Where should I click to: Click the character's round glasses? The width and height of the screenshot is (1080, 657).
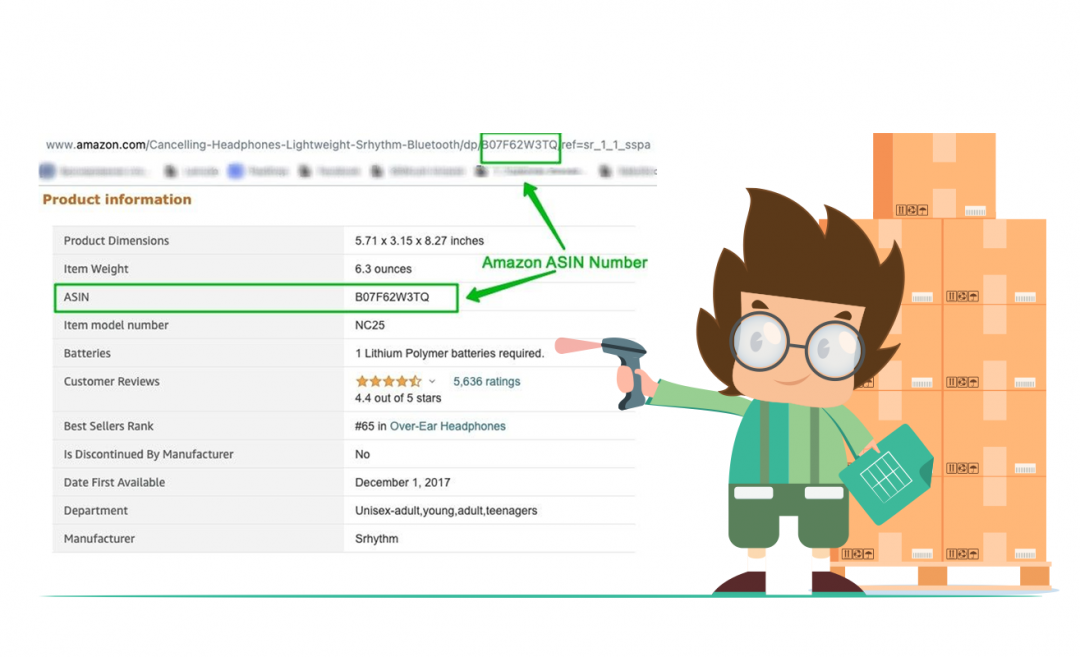coord(796,345)
